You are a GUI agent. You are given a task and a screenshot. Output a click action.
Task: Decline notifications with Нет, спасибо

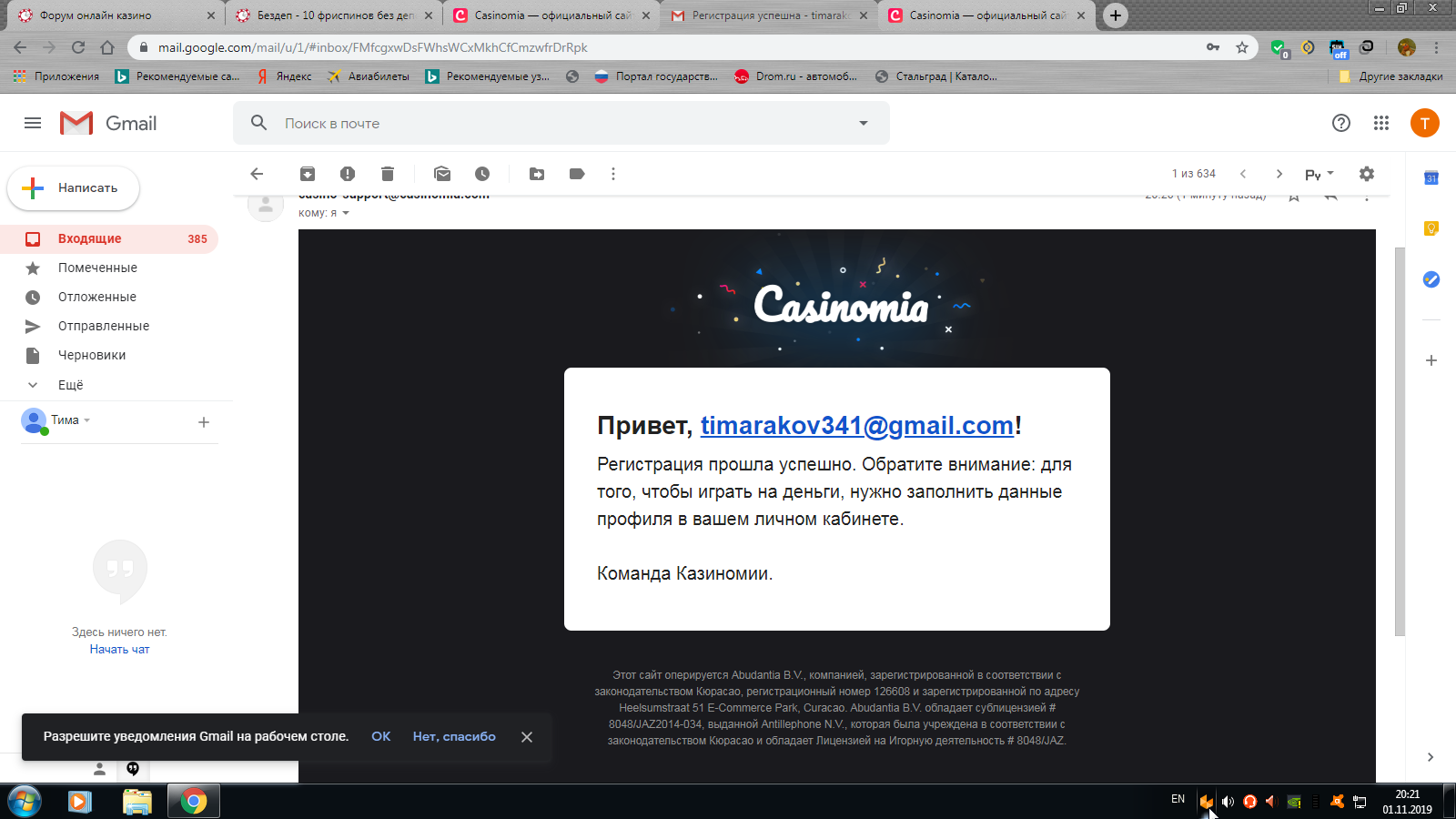(x=454, y=736)
